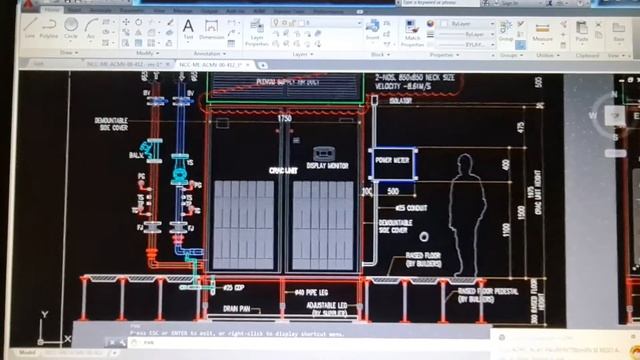Click the DRAIN PAN label in drawing
640x360 pixels.
[x=236, y=309]
